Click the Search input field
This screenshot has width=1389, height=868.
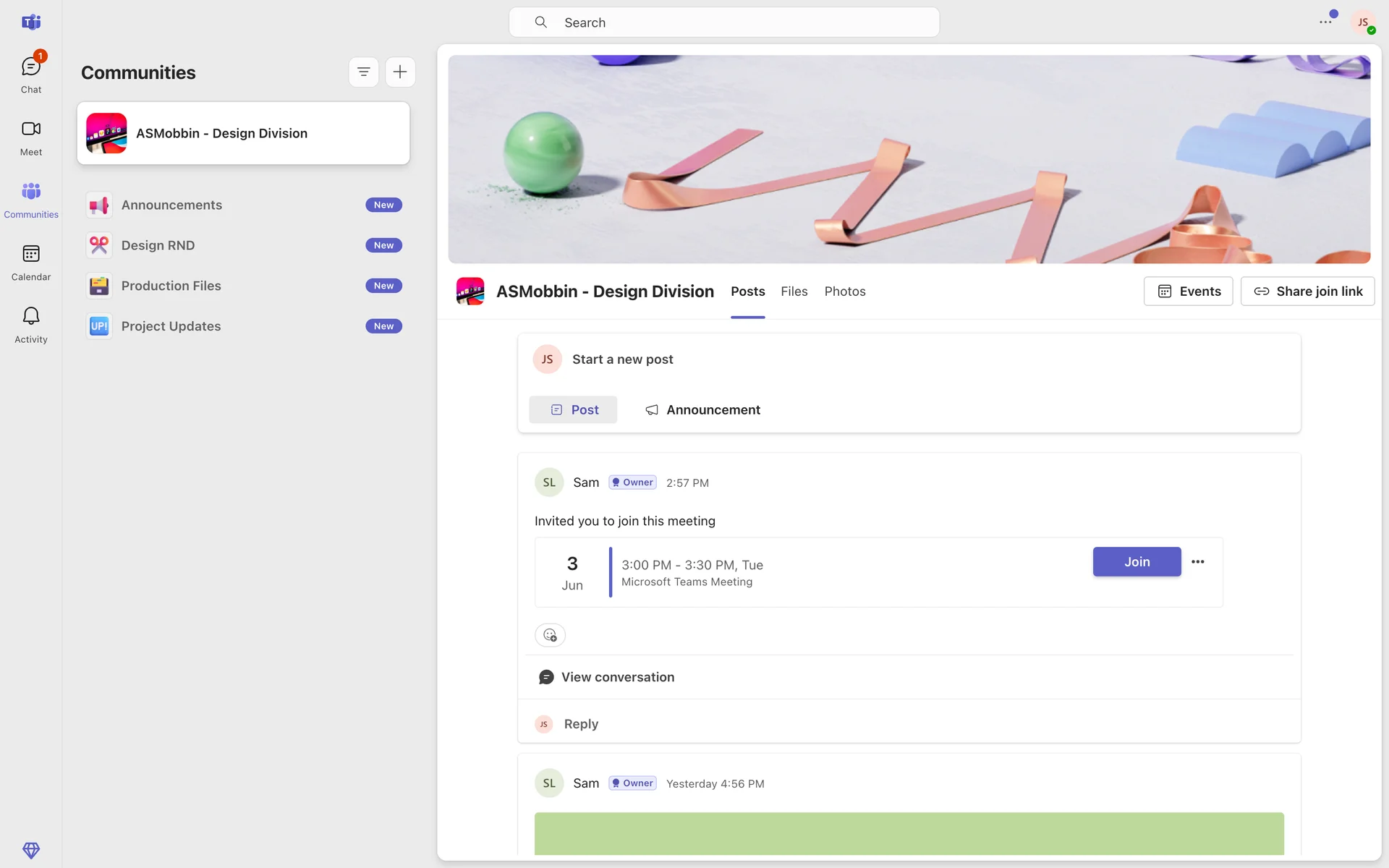(723, 22)
